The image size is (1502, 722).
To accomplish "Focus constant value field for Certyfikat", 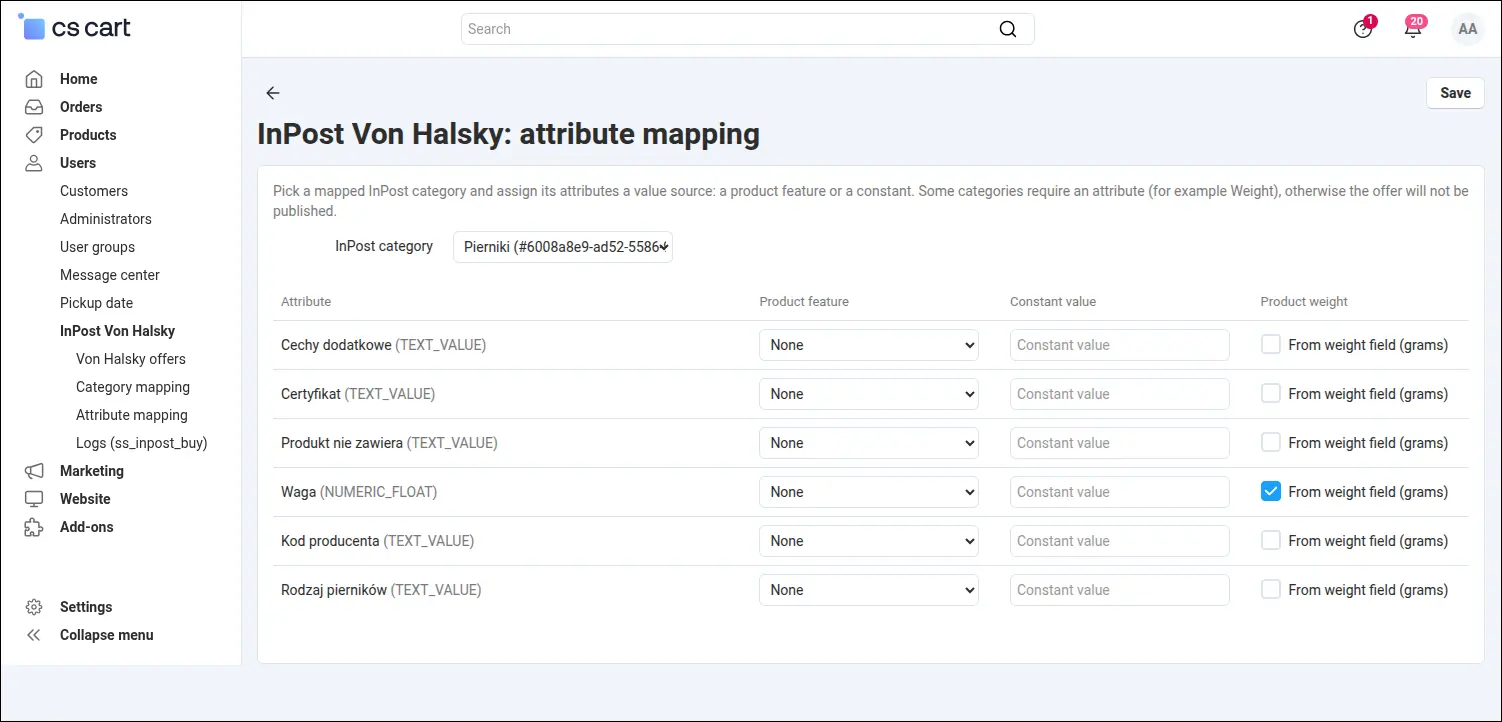I will click(1120, 394).
